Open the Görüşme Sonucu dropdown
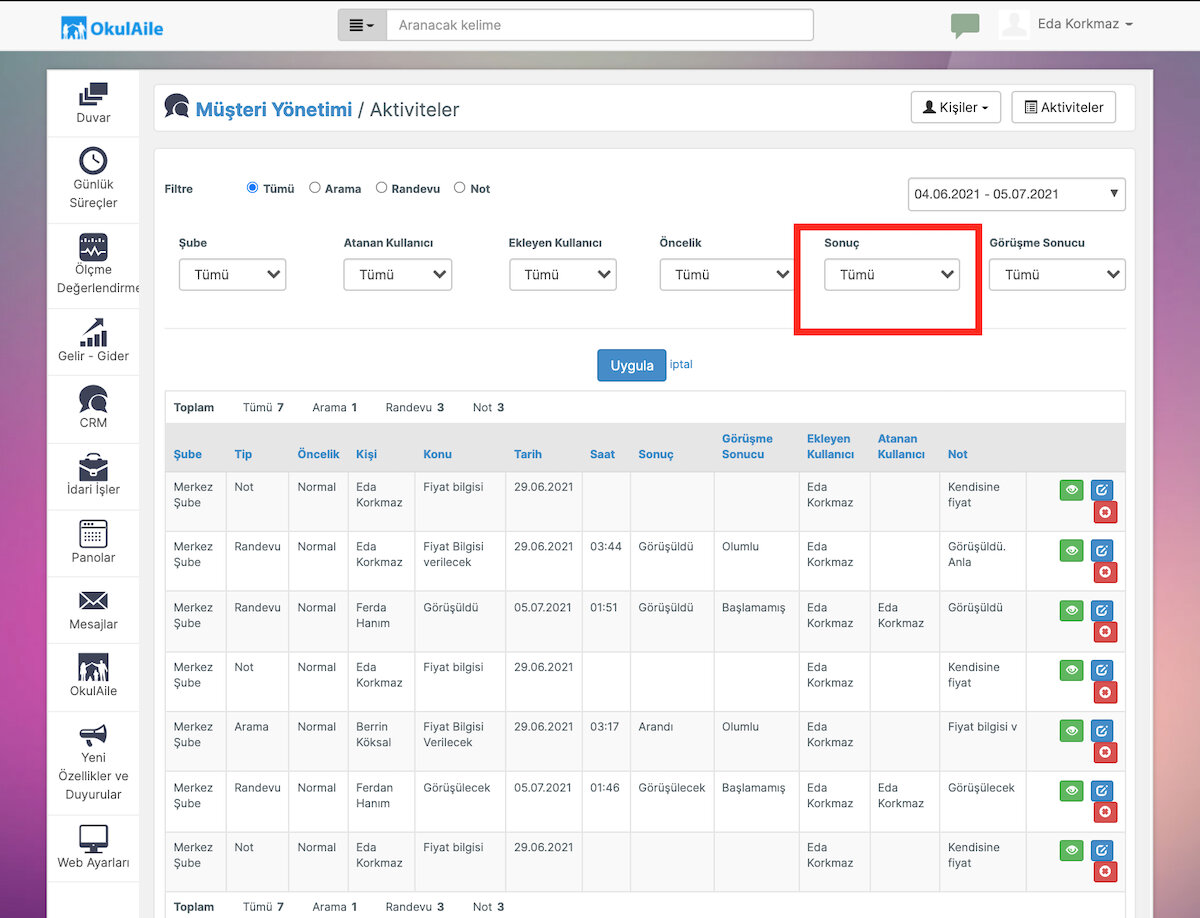 click(1057, 275)
